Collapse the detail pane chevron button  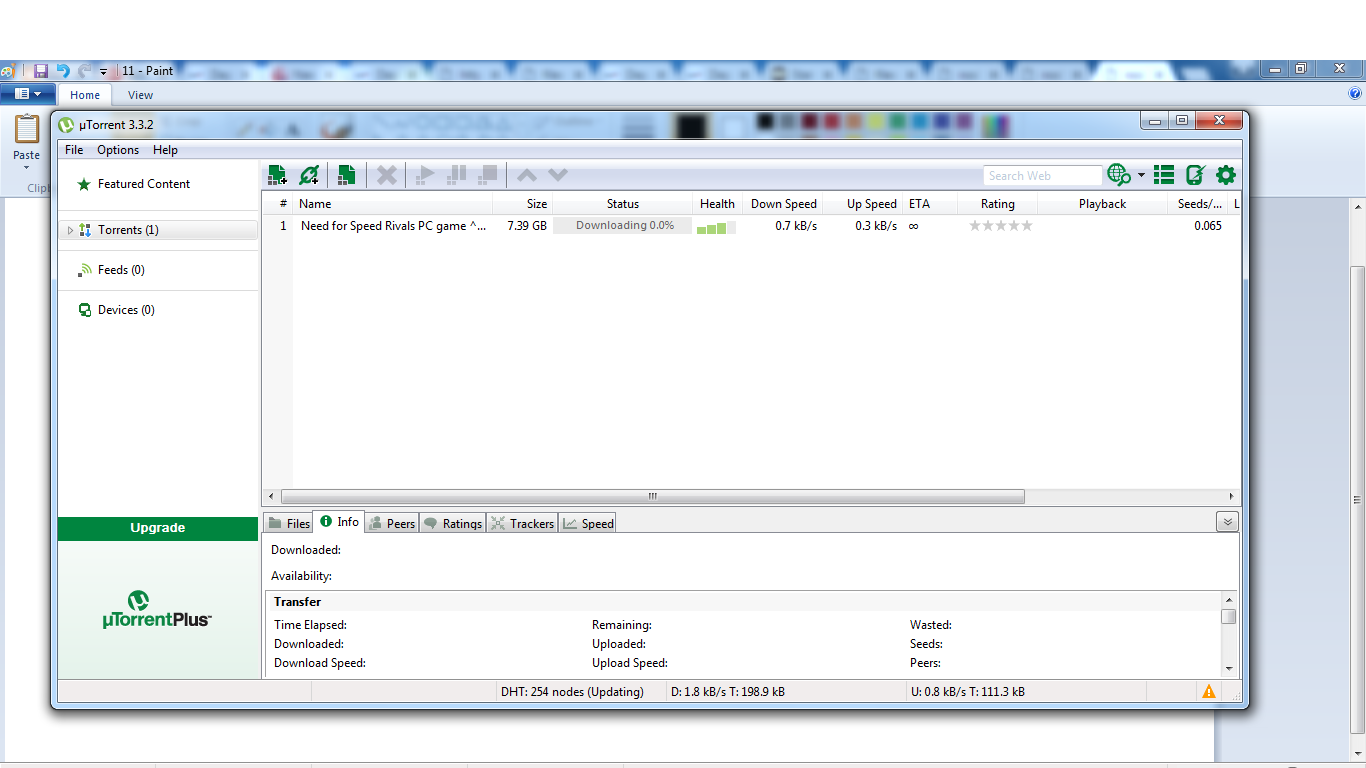click(x=1227, y=522)
